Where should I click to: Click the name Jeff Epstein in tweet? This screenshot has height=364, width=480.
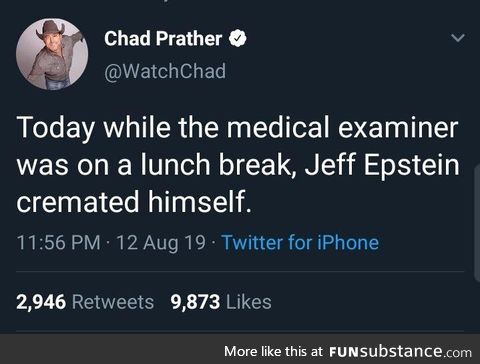click(382, 165)
